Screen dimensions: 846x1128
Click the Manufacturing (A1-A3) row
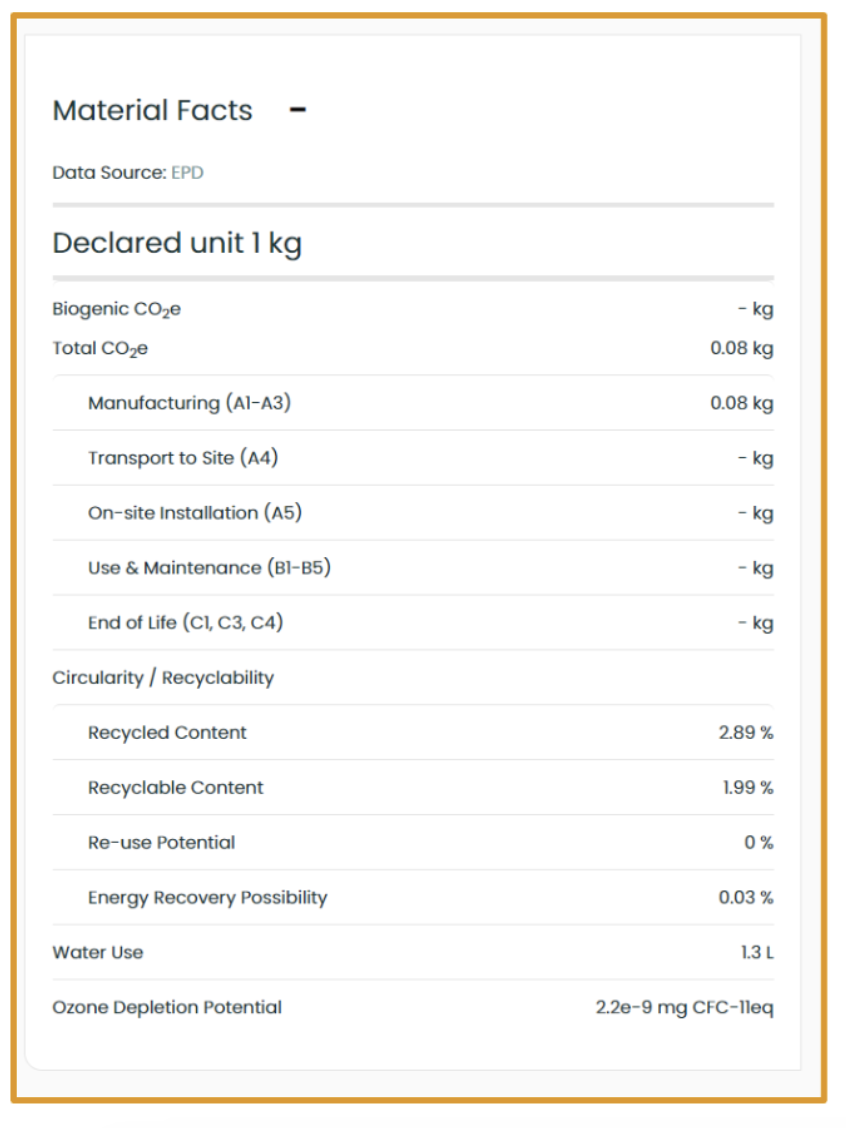[189, 403]
